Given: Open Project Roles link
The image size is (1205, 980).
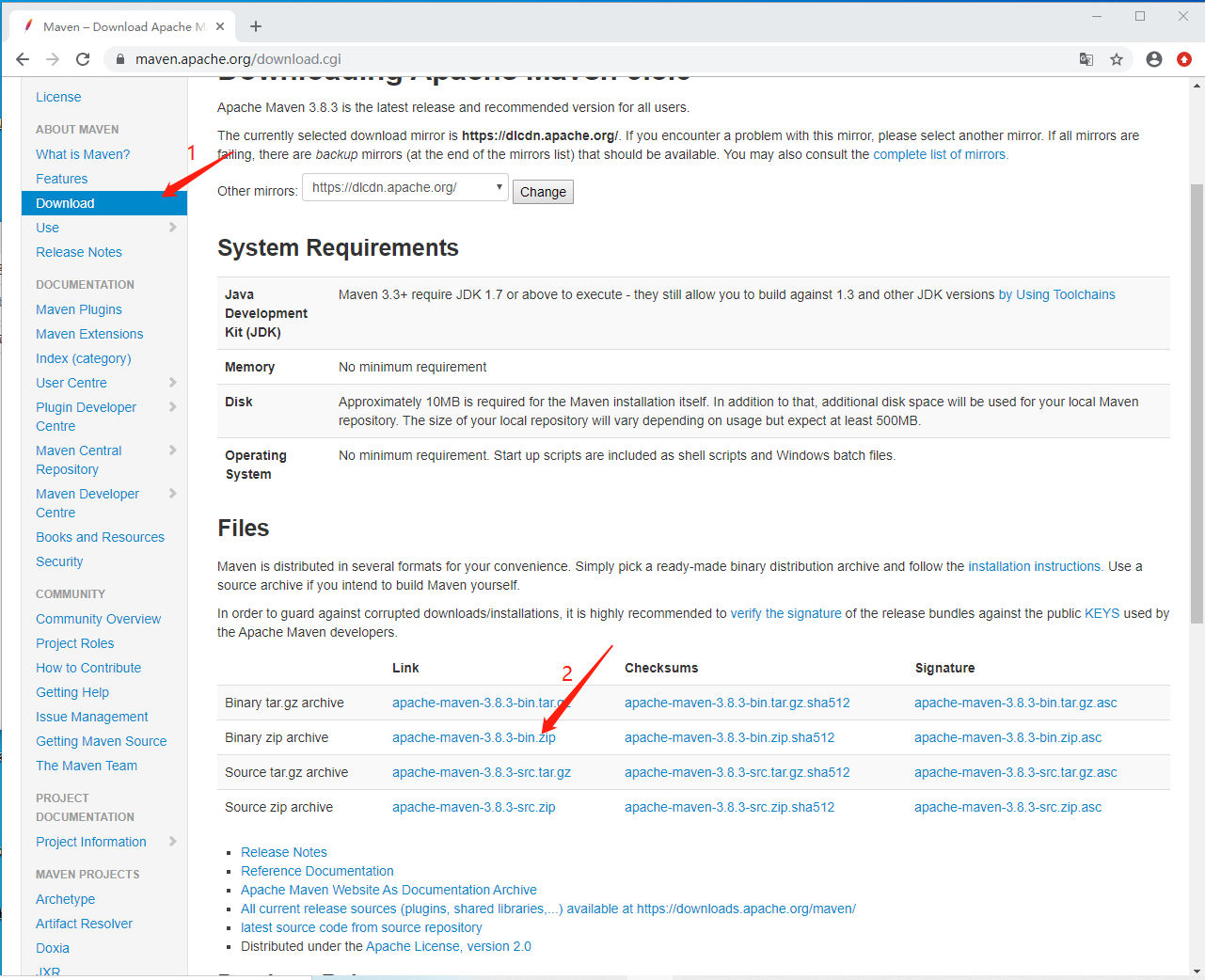Looking at the screenshot, I should pyautogui.click(x=75, y=643).
